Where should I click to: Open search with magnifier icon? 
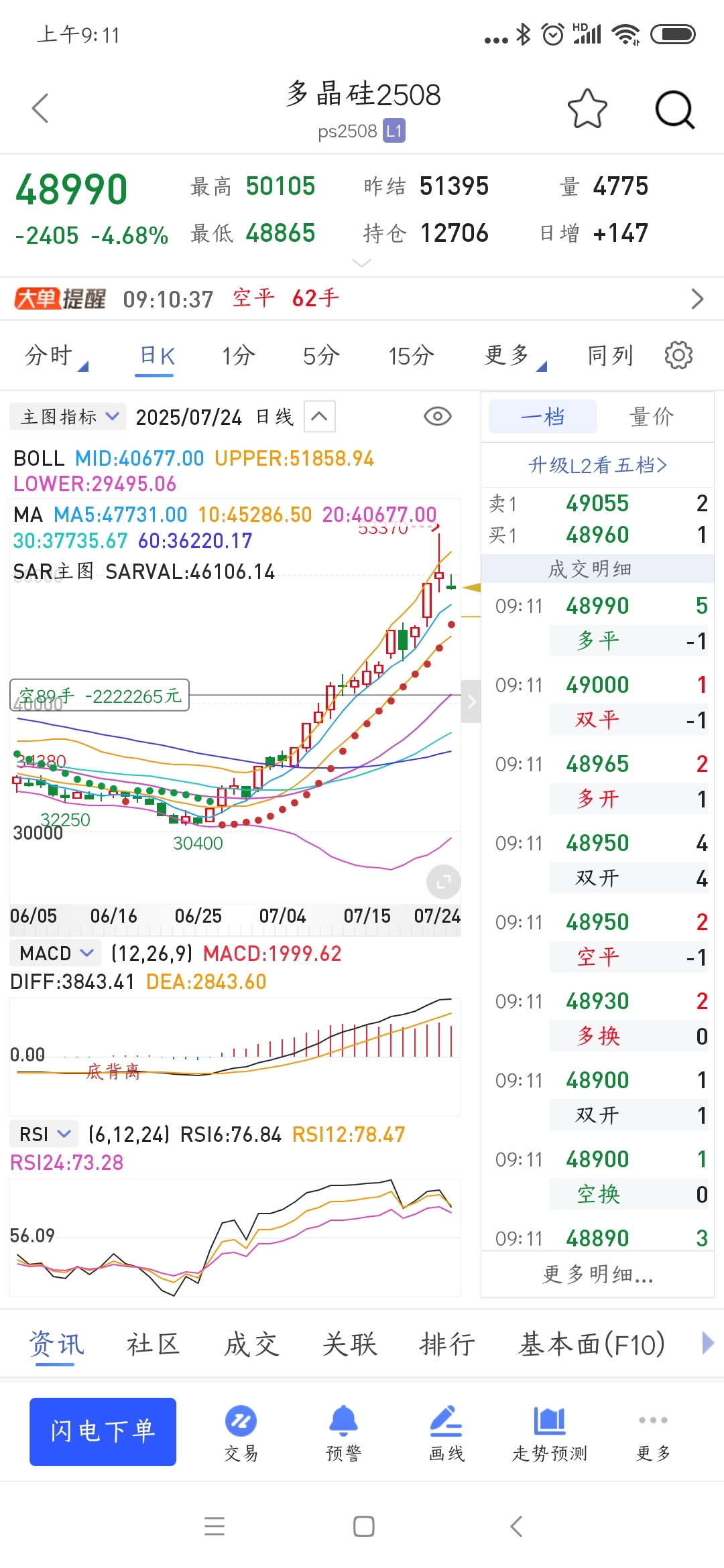(674, 109)
